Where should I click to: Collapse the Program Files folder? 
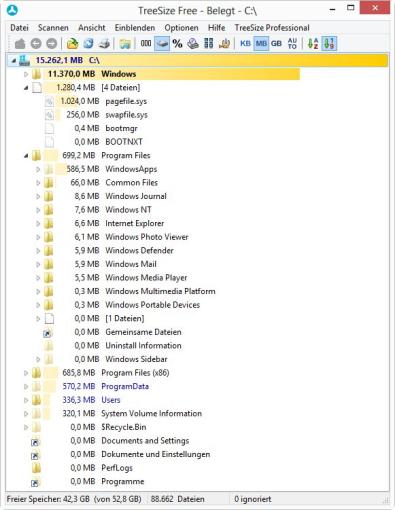26,156
